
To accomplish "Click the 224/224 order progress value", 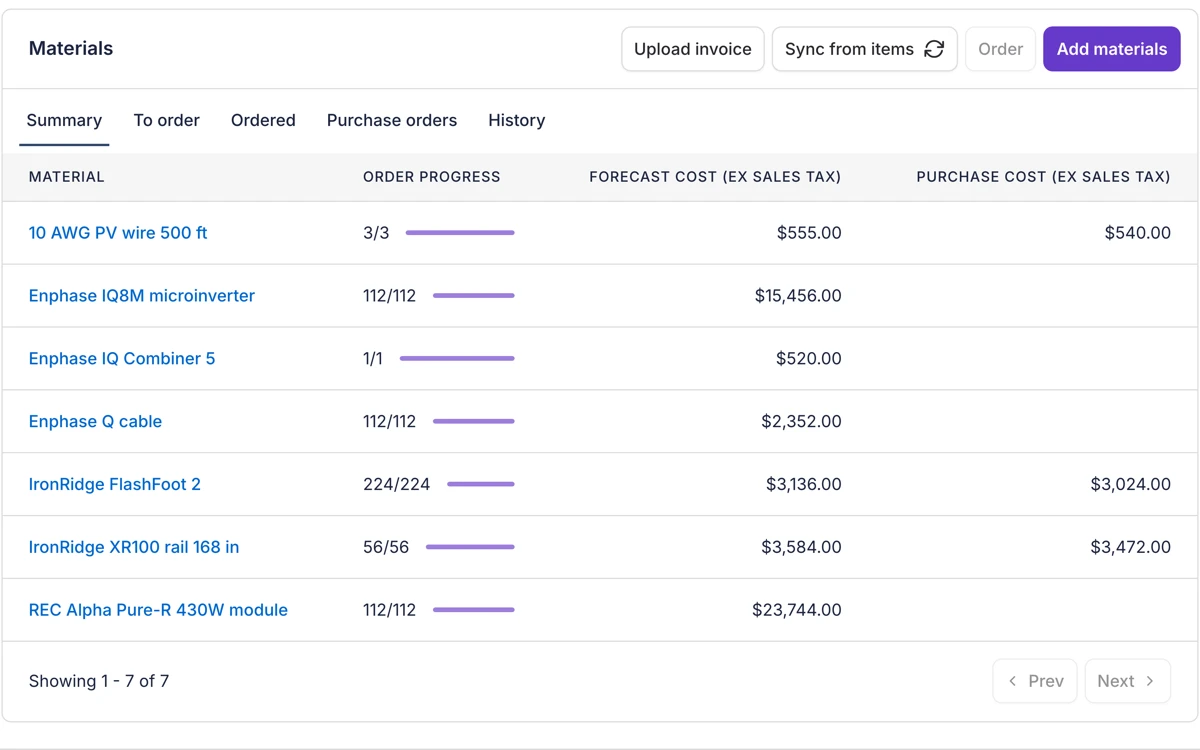I will coord(397,484).
